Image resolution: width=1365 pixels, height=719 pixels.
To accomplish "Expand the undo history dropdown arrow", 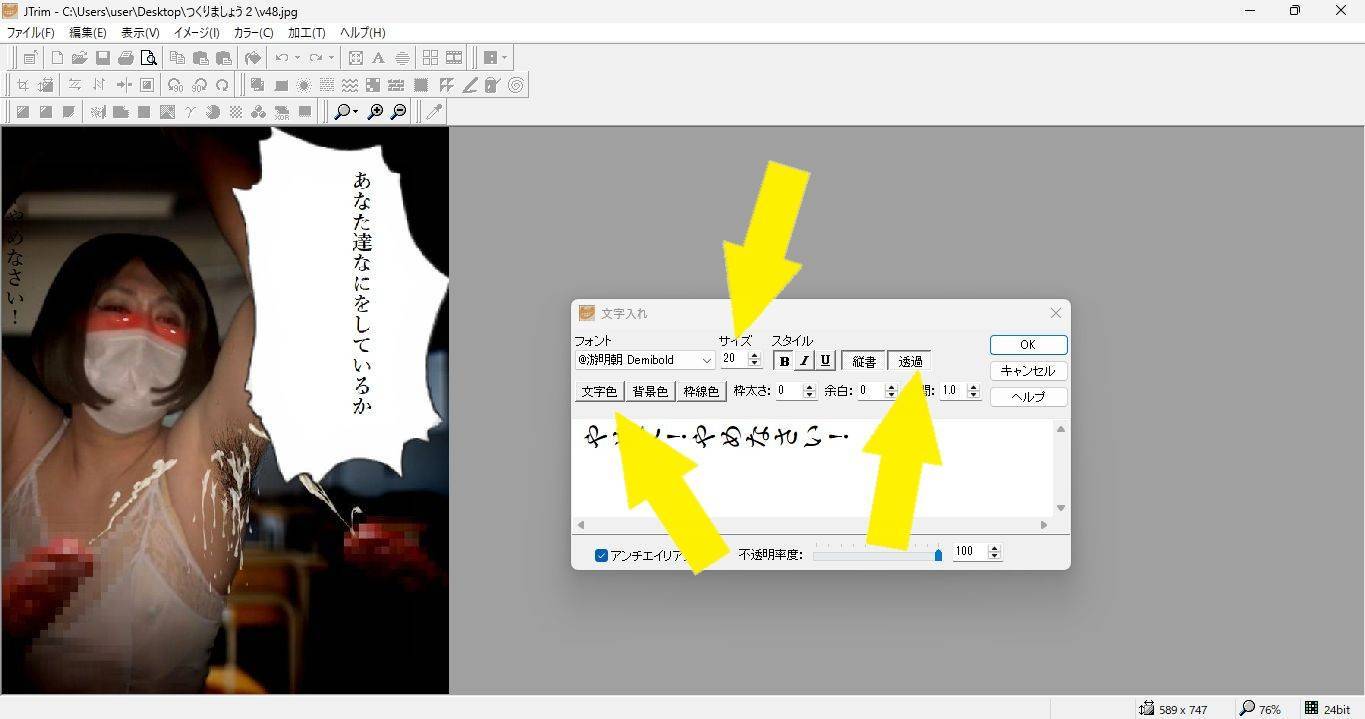I will [x=297, y=58].
